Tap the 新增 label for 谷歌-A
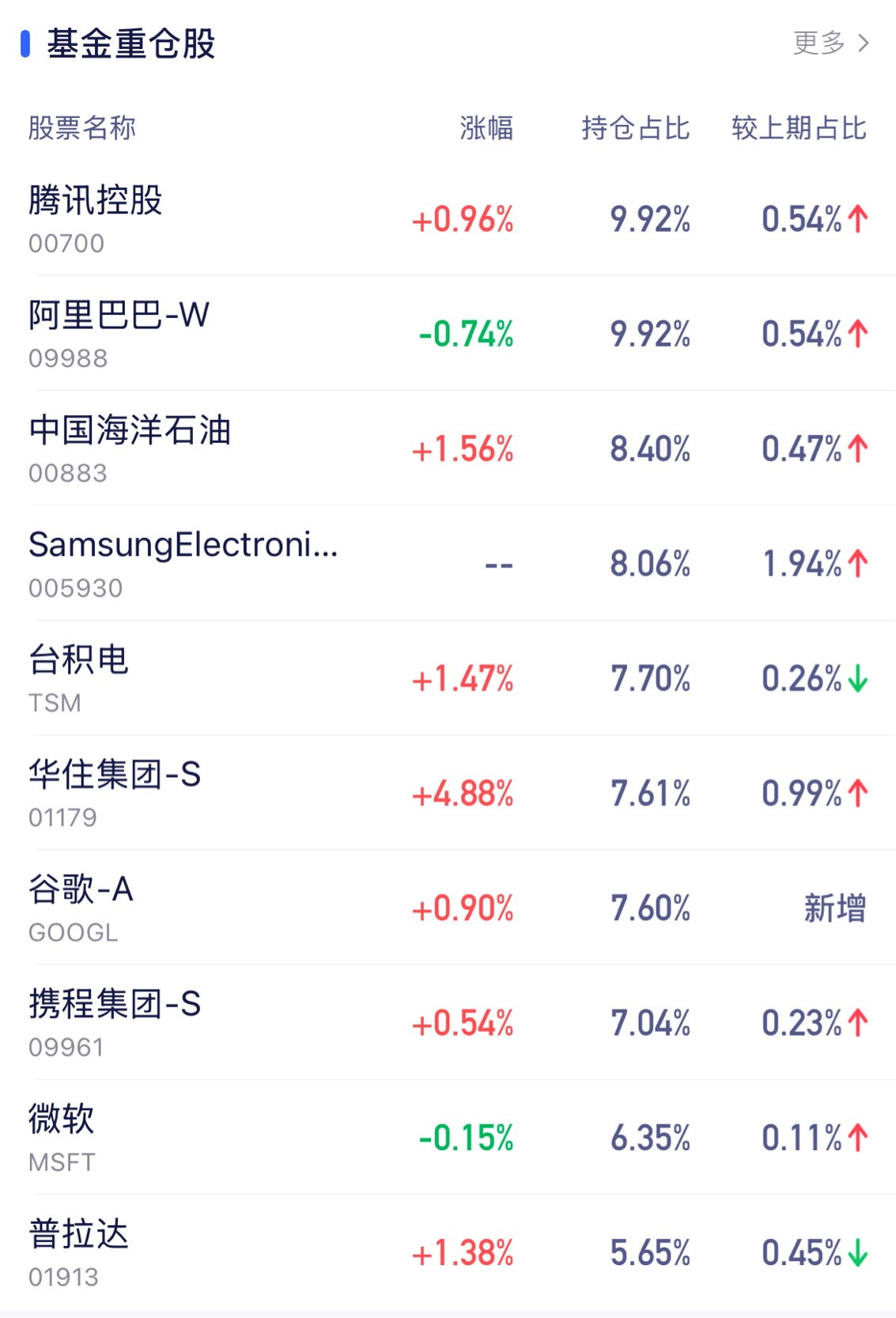The height and width of the screenshot is (1318, 896). coord(834,908)
